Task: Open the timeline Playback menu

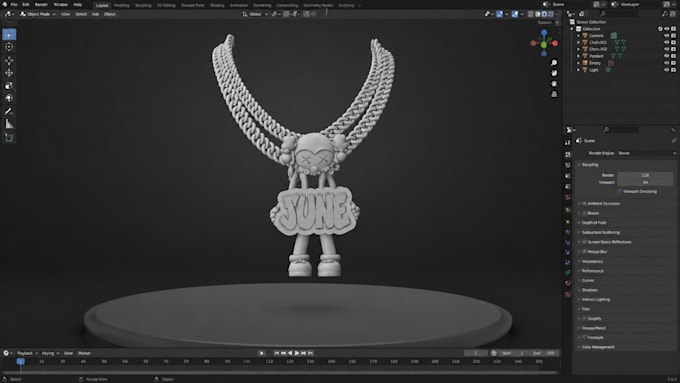Action: click(x=27, y=354)
